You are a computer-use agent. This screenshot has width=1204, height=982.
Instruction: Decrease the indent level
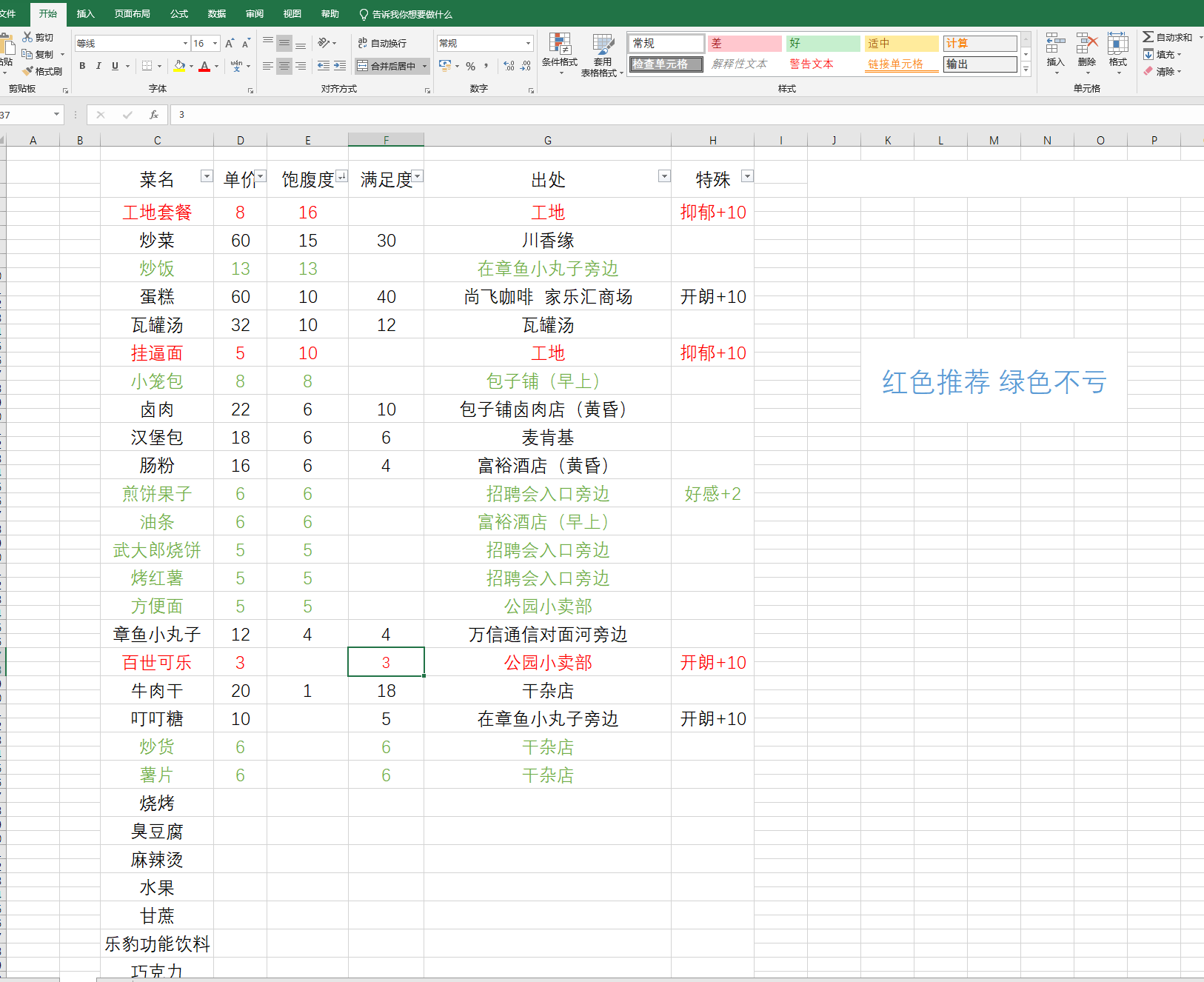pyautogui.click(x=324, y=66)
